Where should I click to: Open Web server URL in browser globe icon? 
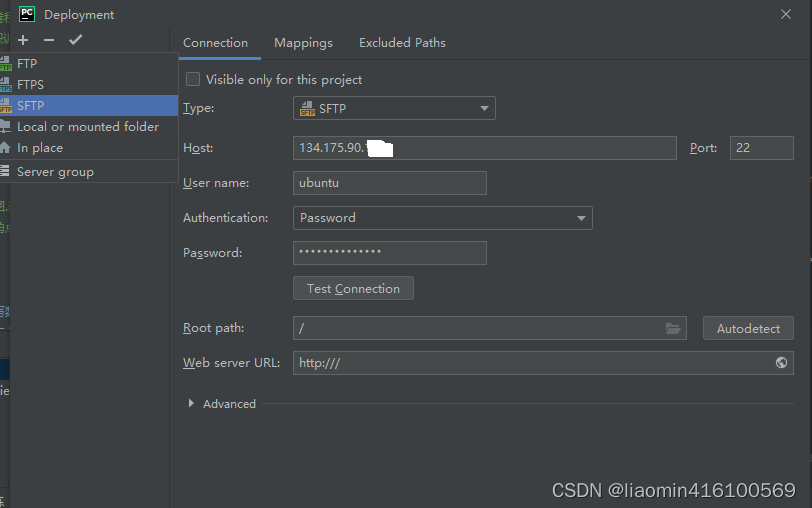tap(781, 363)
